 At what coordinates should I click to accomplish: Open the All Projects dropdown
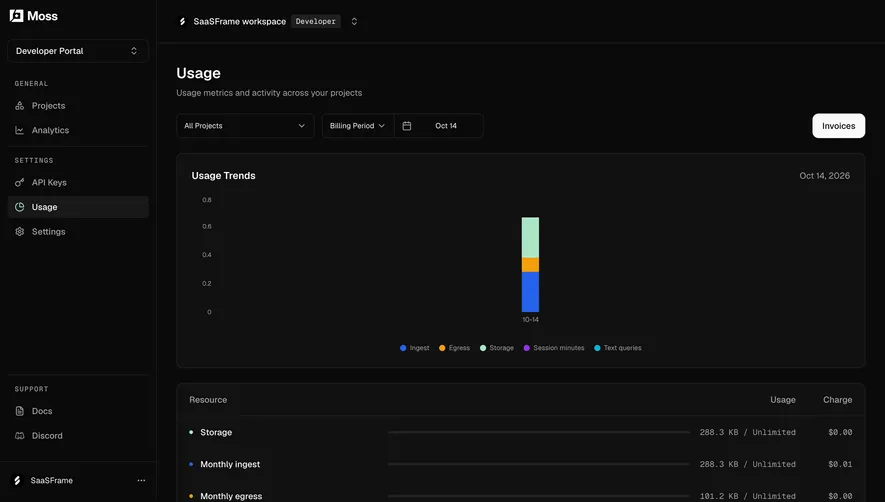coord(245,126)
